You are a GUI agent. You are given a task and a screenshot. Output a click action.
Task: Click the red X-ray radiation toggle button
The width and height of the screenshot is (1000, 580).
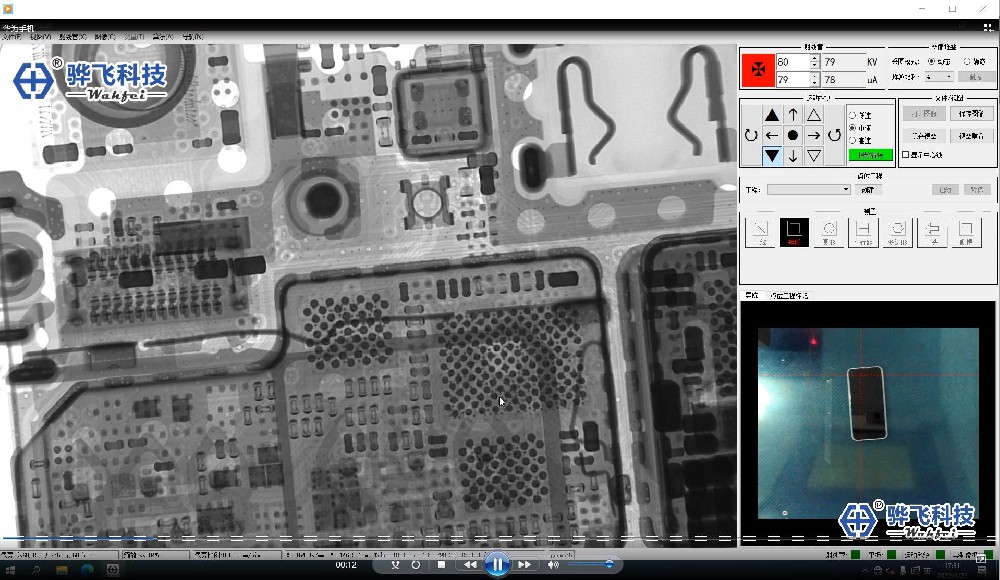(x=758, y=70)
